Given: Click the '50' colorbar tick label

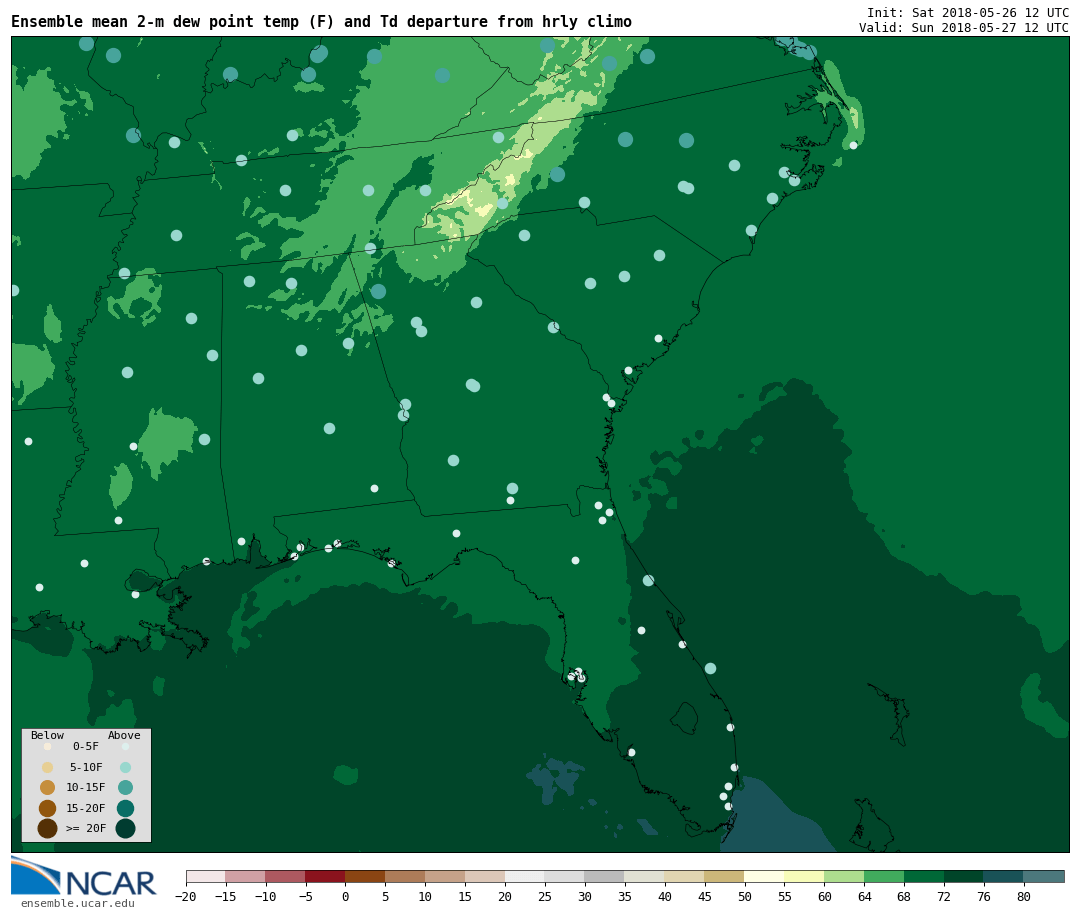Looking at the screenshot, I should point(745,896).
